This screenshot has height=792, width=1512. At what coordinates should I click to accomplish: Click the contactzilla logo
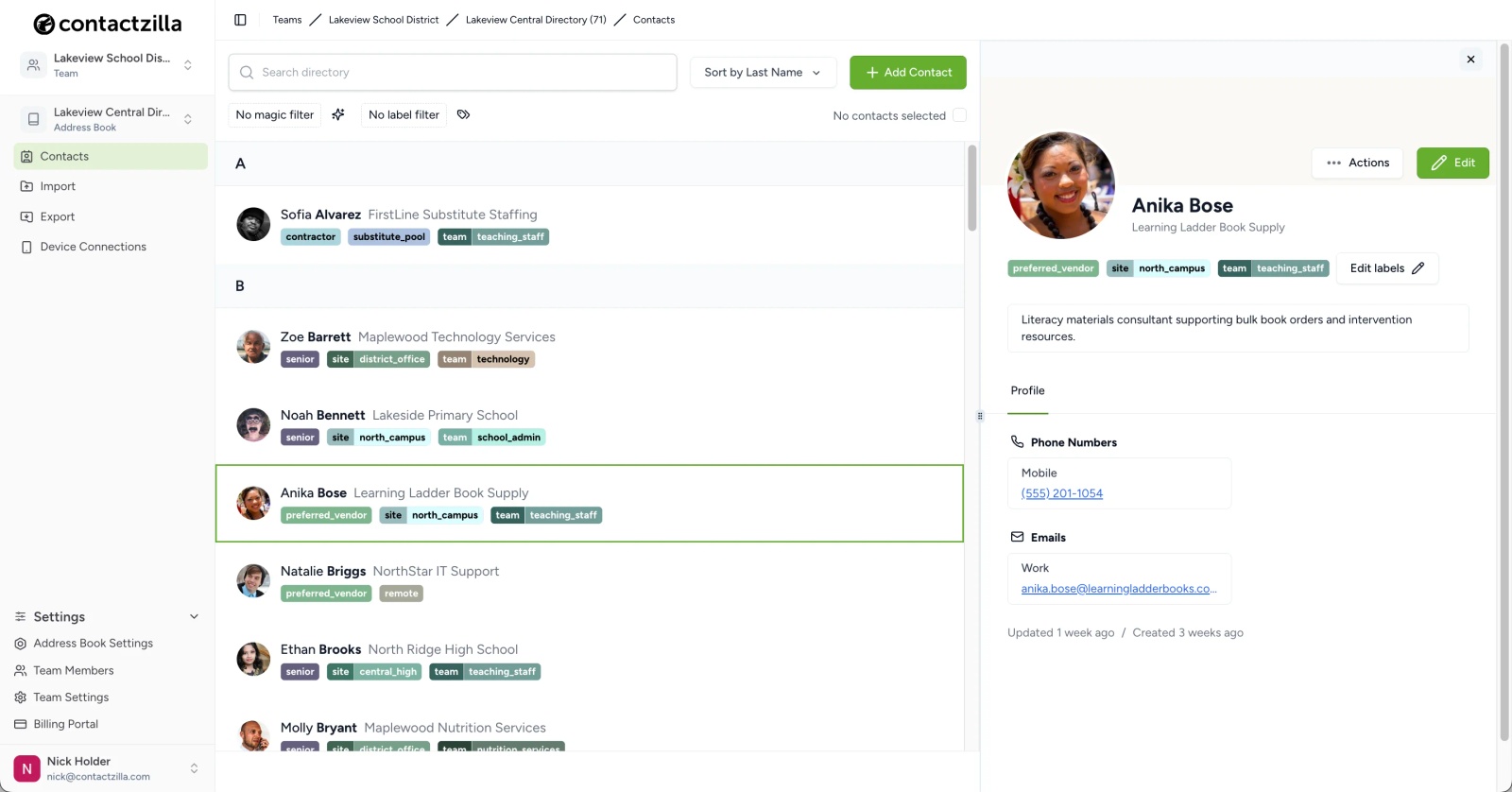click(108, 24)
